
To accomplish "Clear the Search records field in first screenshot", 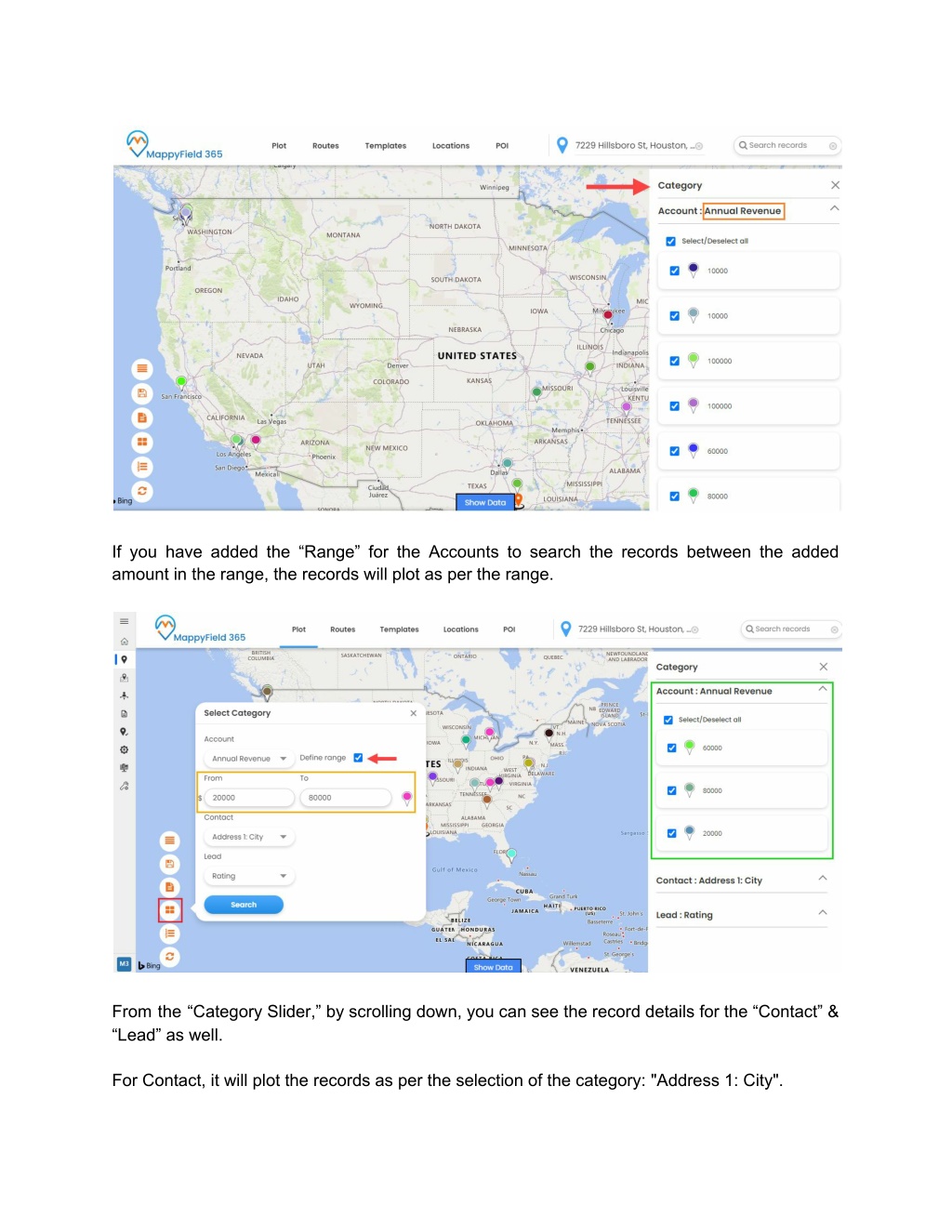I will (833, 146).
